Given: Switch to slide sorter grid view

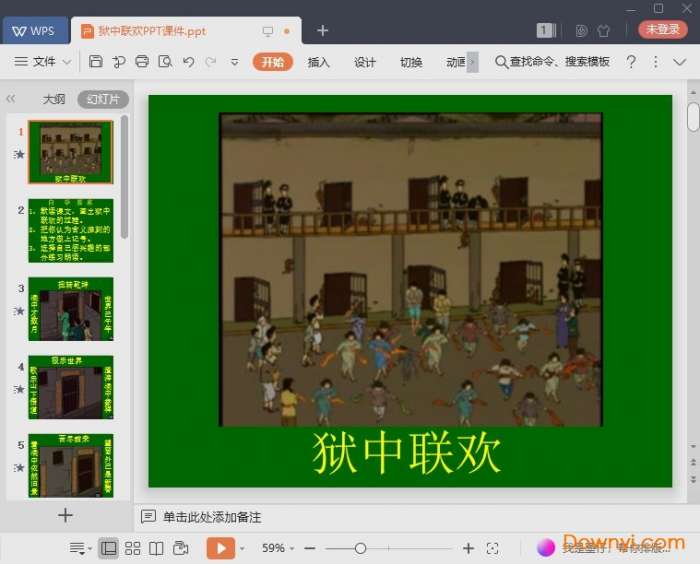Looking at the screenshot, I should (133, 548).
